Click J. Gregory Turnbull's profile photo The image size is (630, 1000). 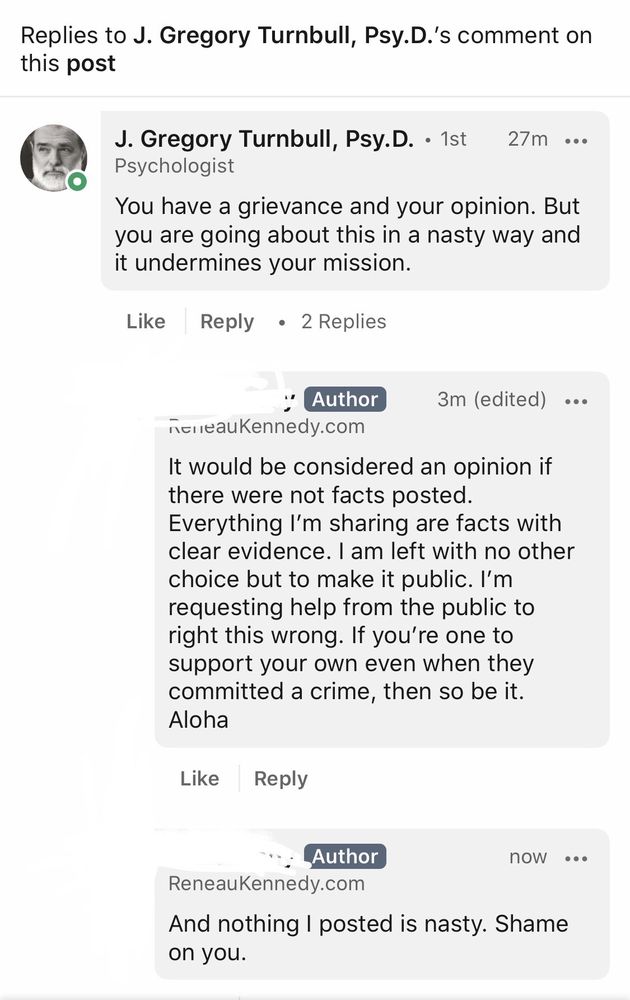[x=54, y=157]
